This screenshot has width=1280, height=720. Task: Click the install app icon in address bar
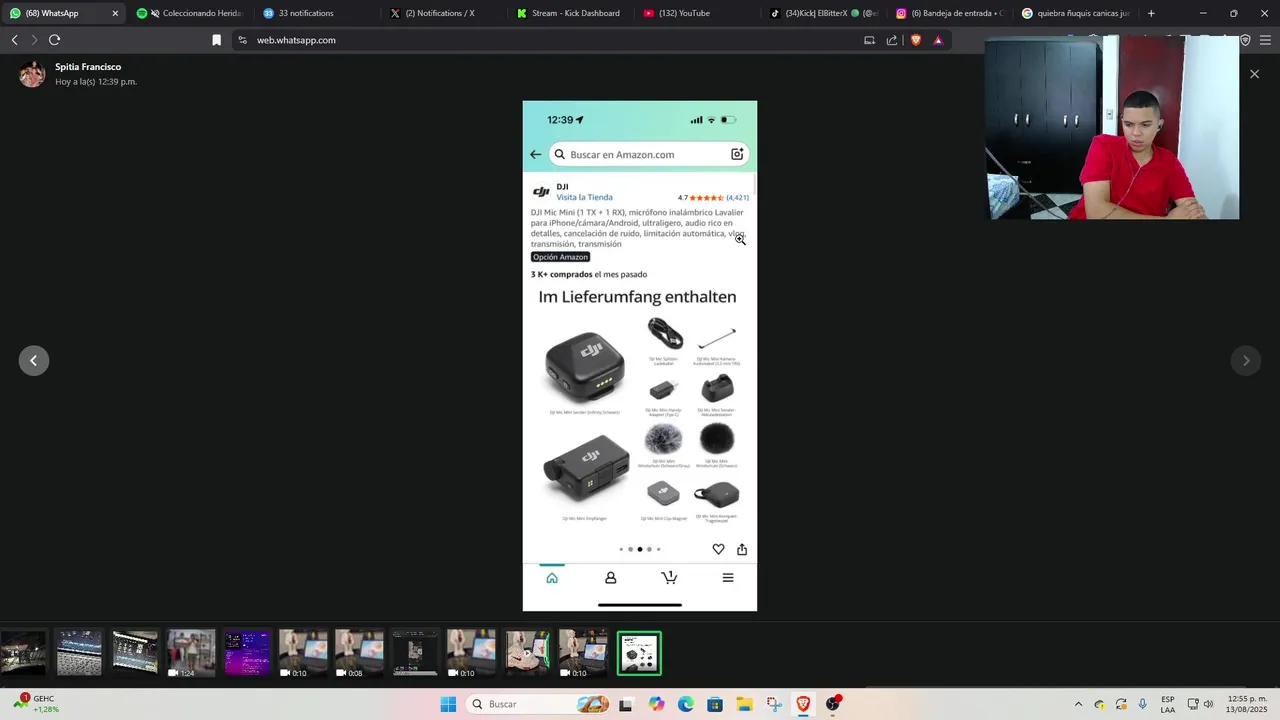tap(869, 40)
